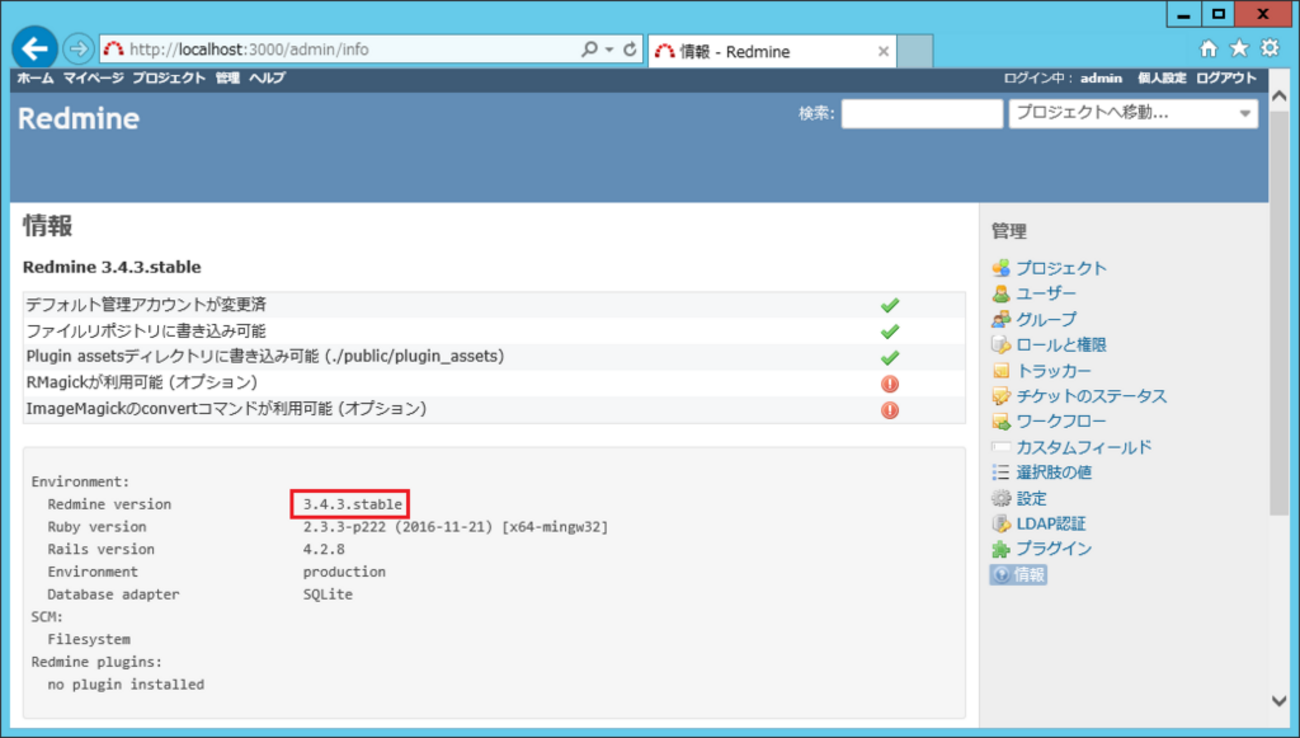Open the Favorites star icon
This screenshot has width=1300, height=738.
click(x=1239, y=48)
